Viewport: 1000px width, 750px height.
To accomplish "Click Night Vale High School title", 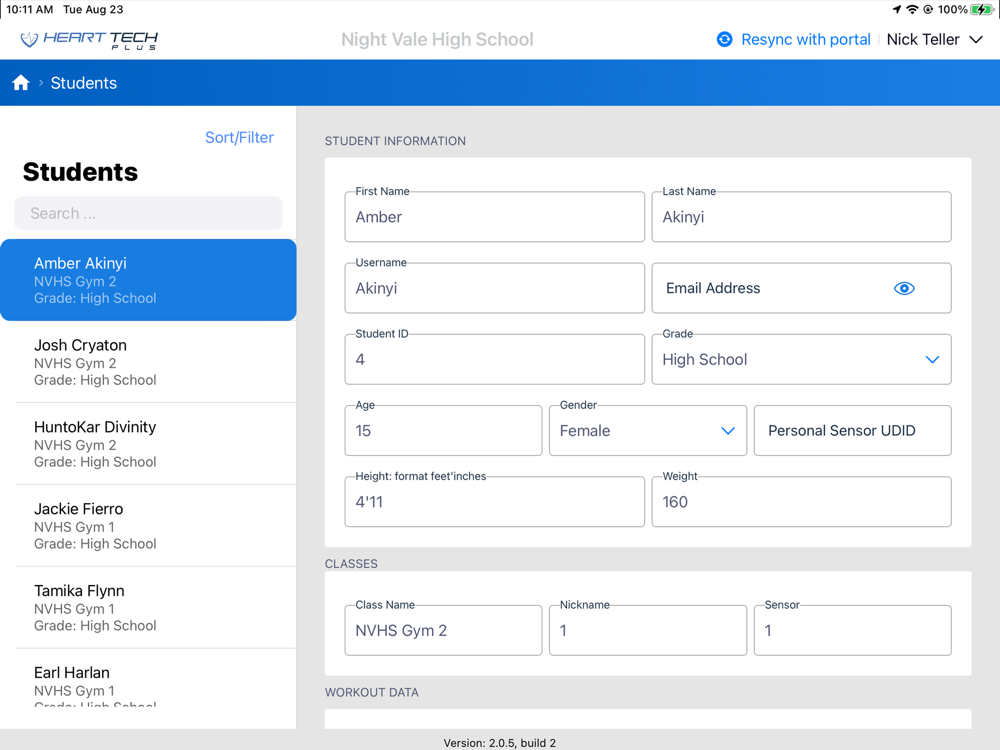I will coord(437,40).
